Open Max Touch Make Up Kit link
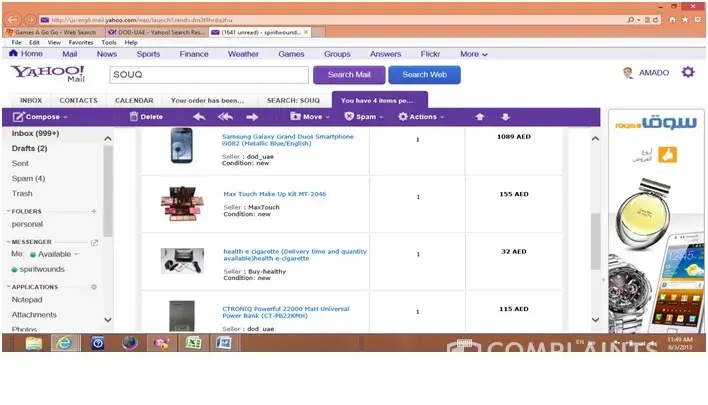The image size is (708, 405). click(275, 194)
